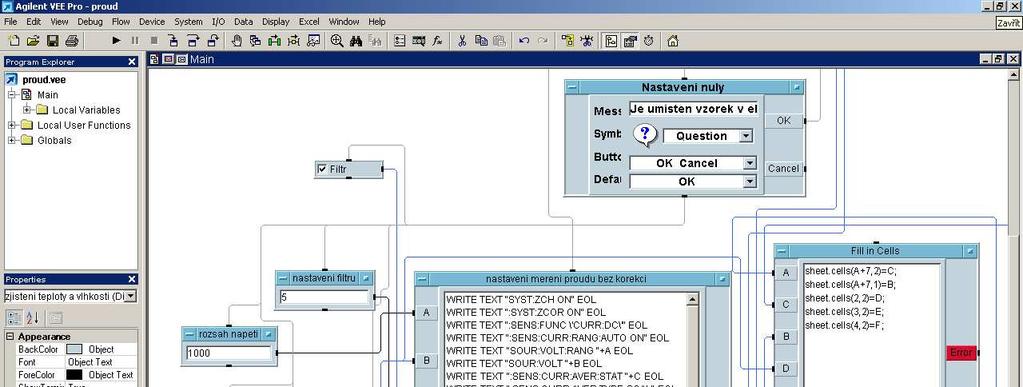Click the OK output of Nastaveni nuly
The image size is (1023, 387).
784,121
